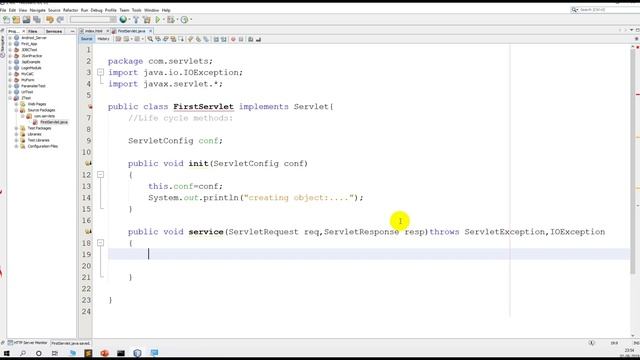Switch to the Files panel tab
This screenshot has width=640, height=360.
pos(33,31)
